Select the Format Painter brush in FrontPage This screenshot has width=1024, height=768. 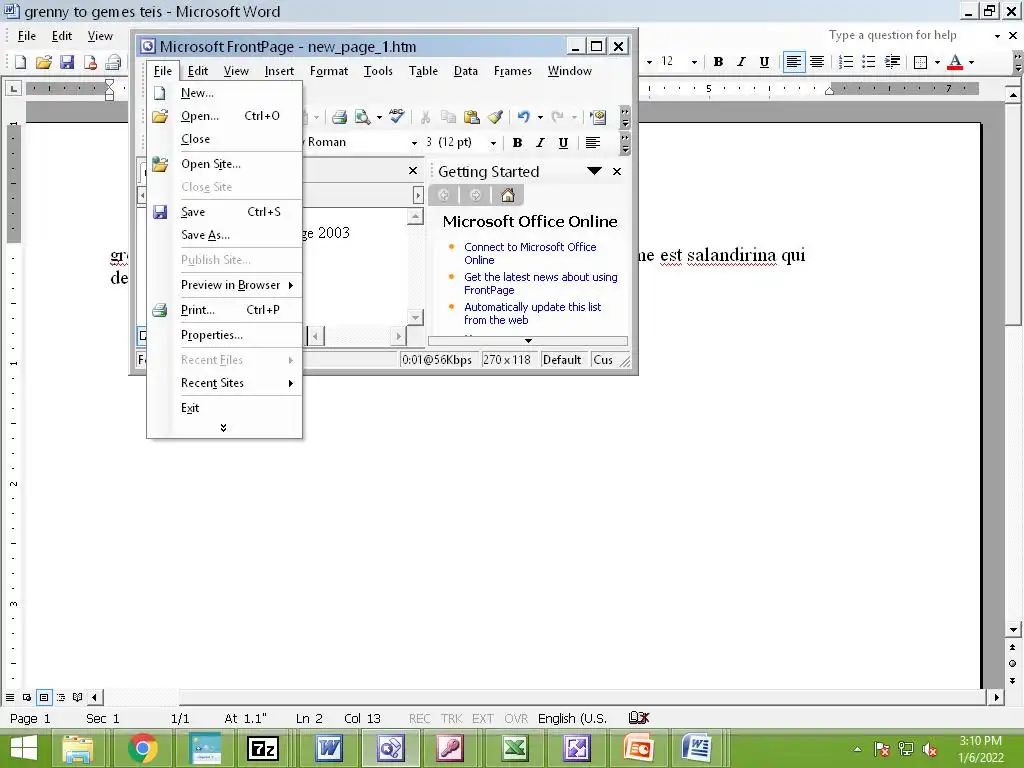495,118
